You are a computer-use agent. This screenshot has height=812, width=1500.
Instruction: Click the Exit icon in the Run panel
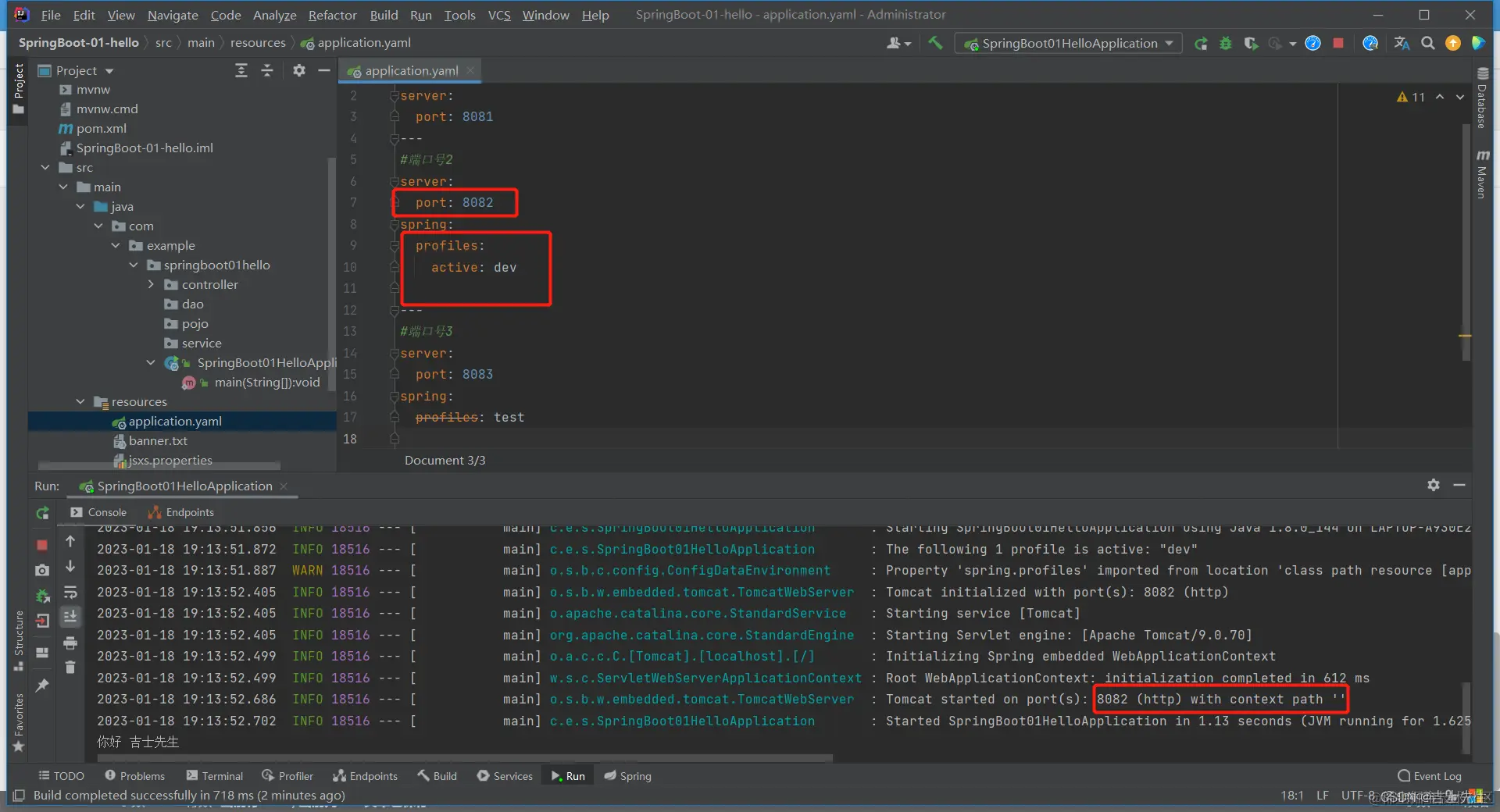tap(42, 621)
